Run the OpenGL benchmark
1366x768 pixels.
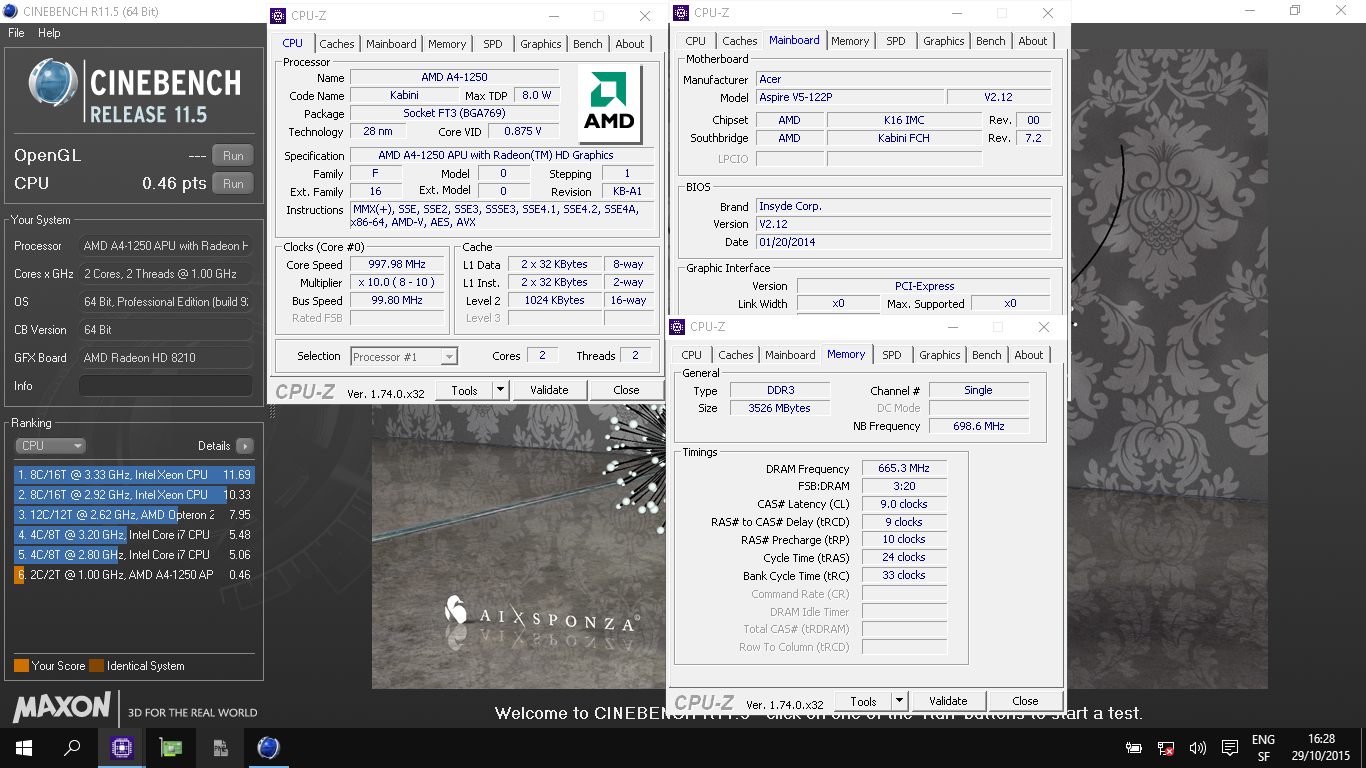pos(233,156)
